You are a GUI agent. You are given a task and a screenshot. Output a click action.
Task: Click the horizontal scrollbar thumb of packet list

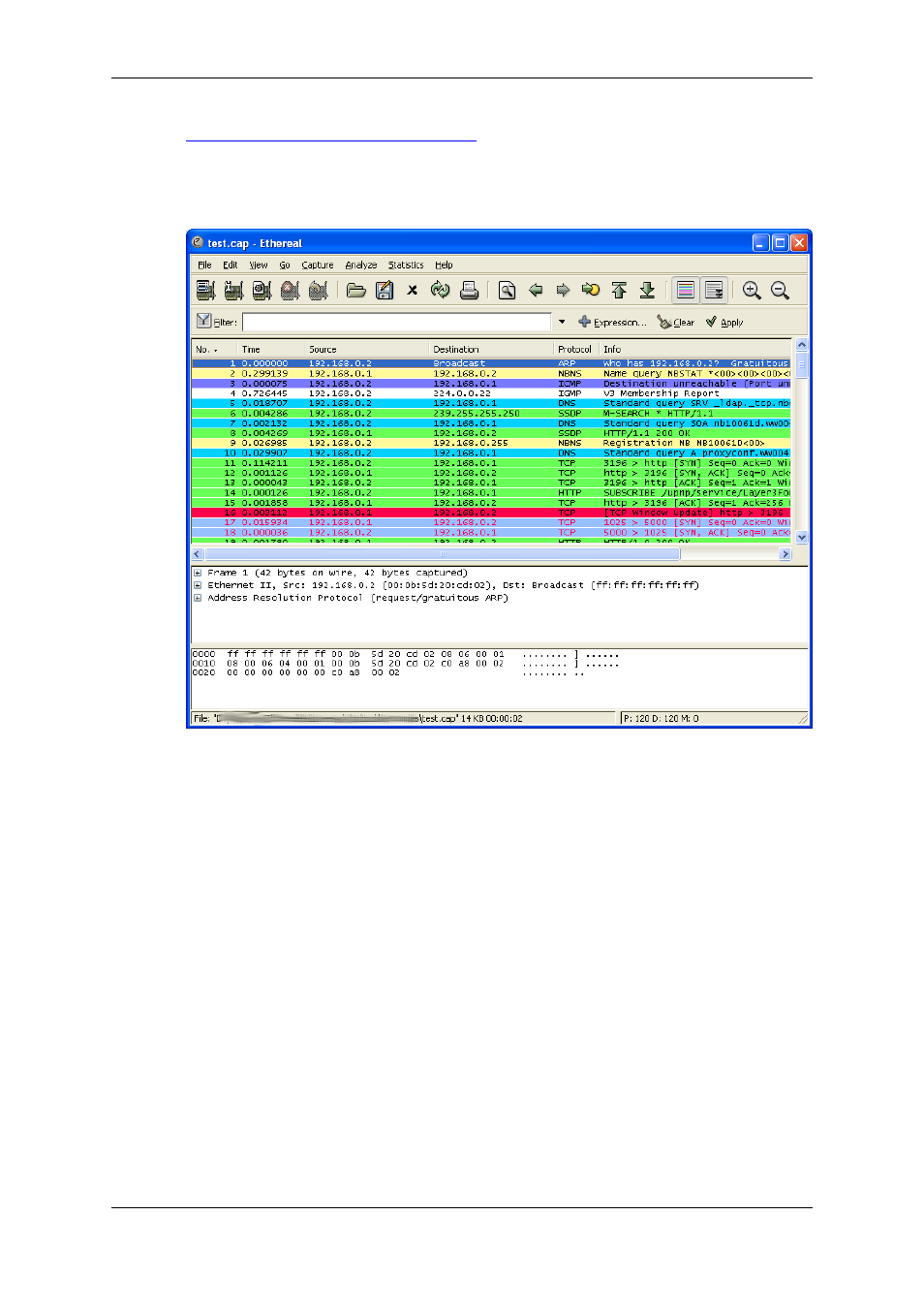click(x=442, y=554)
